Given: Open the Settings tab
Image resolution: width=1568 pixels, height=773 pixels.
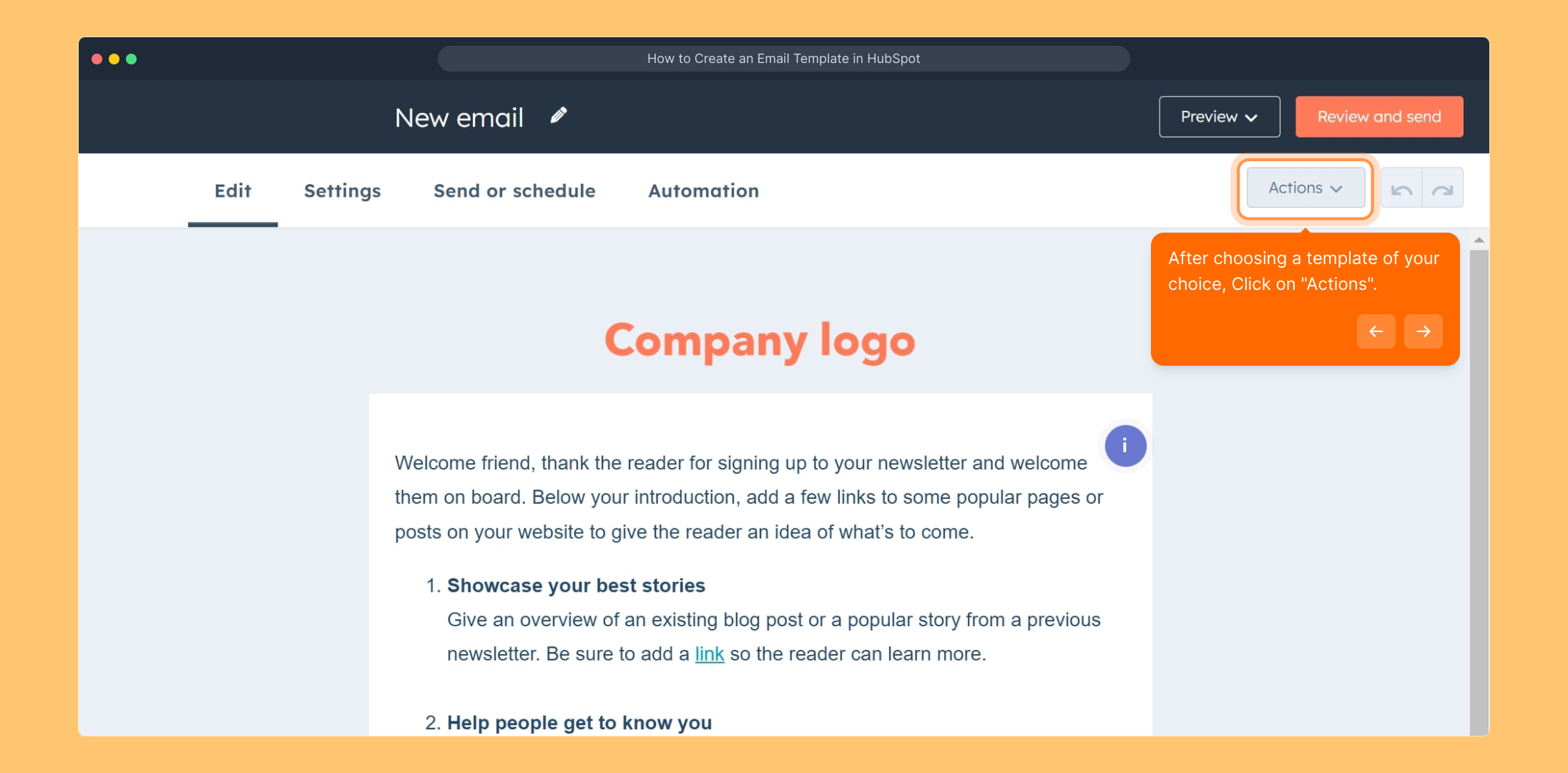Looking at the screenshot, I should pyautogui.click(x=342, y=191).
